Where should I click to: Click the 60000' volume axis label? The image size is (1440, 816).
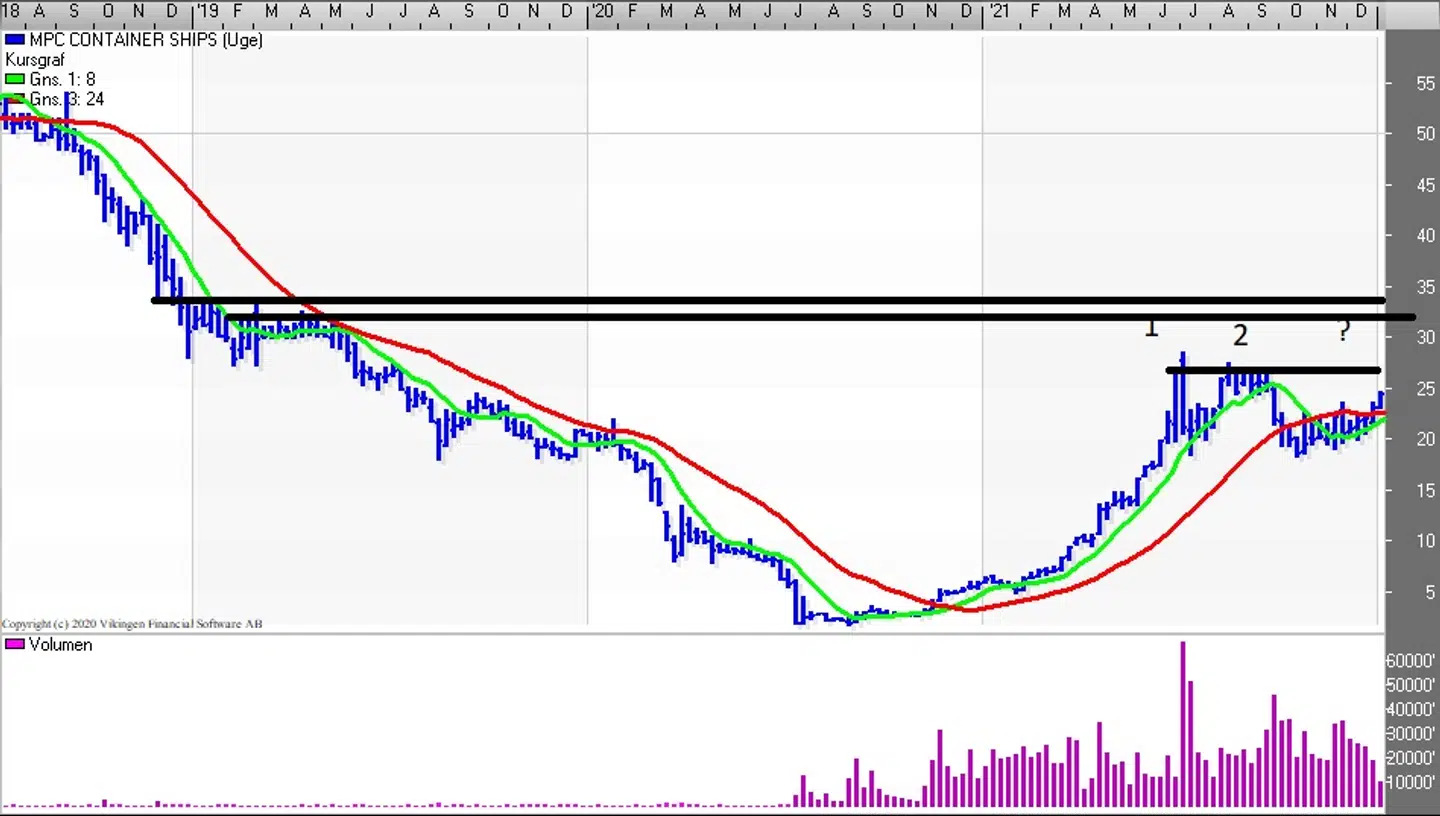point(1410,661)
